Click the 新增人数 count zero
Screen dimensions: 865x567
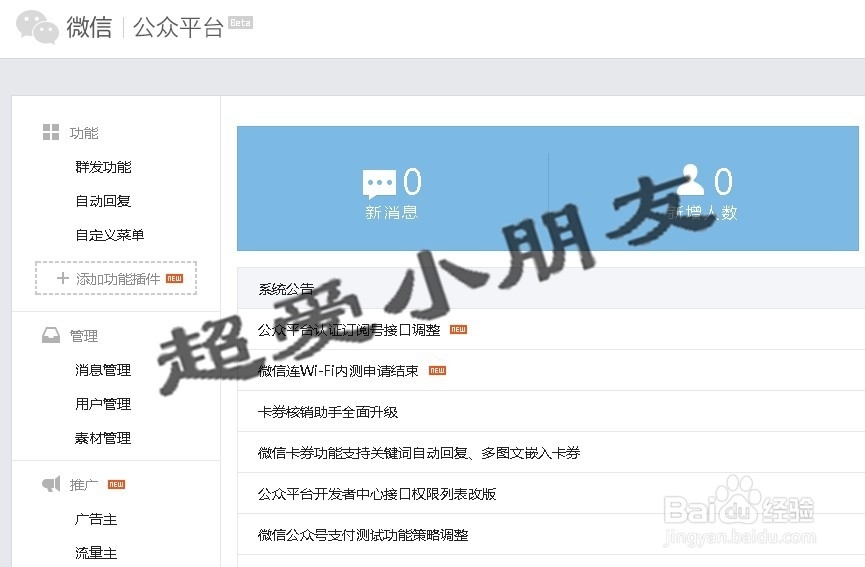point(723,181)
